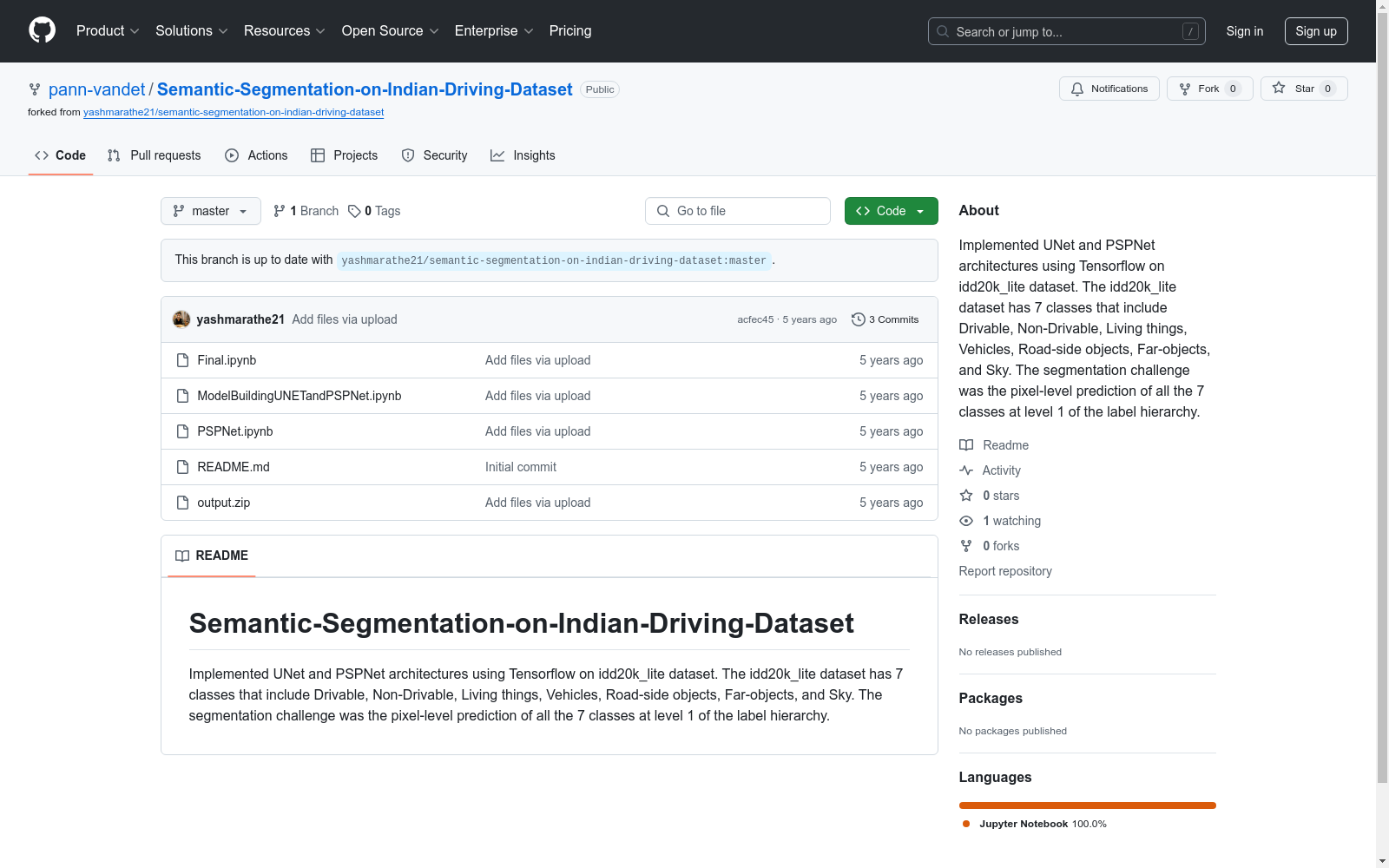The width and height of the screenshot is (1389, 868).
Task: Click the Notifications bell button
Action: (x=1109, y=89)
